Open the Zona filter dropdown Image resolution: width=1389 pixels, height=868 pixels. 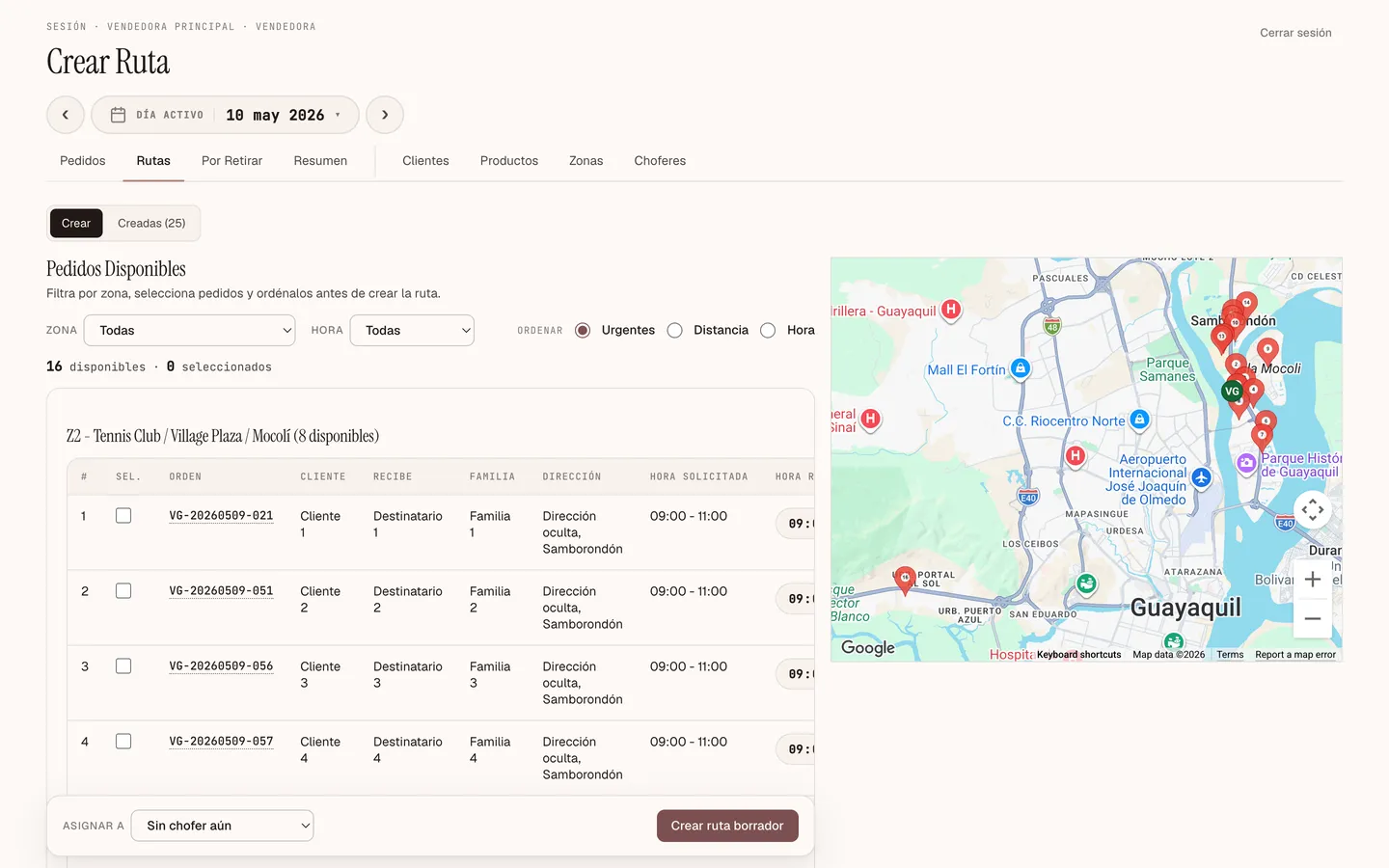(x=189, y=330)
